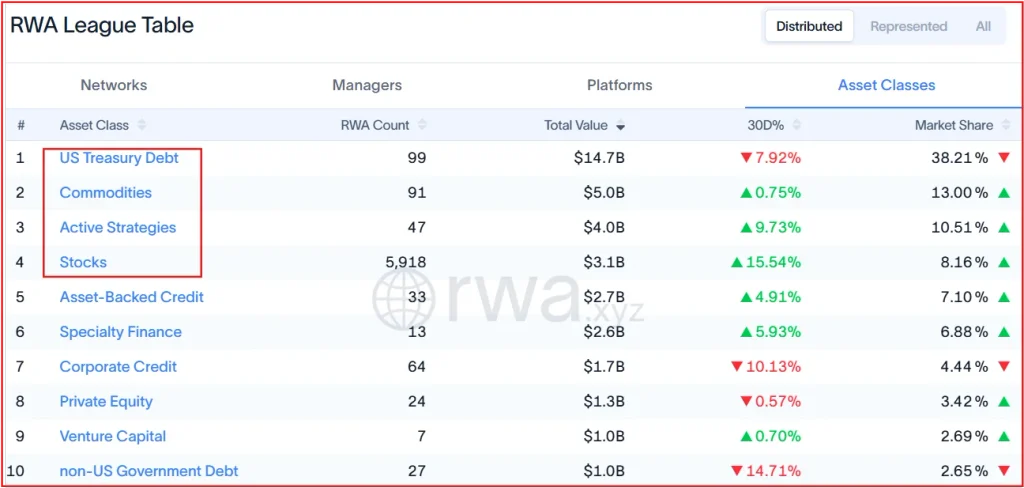Sort by 30D% column arrows
Image resolution: width=1024 pixels, height=488 pixels.
(x=797, y=125)
